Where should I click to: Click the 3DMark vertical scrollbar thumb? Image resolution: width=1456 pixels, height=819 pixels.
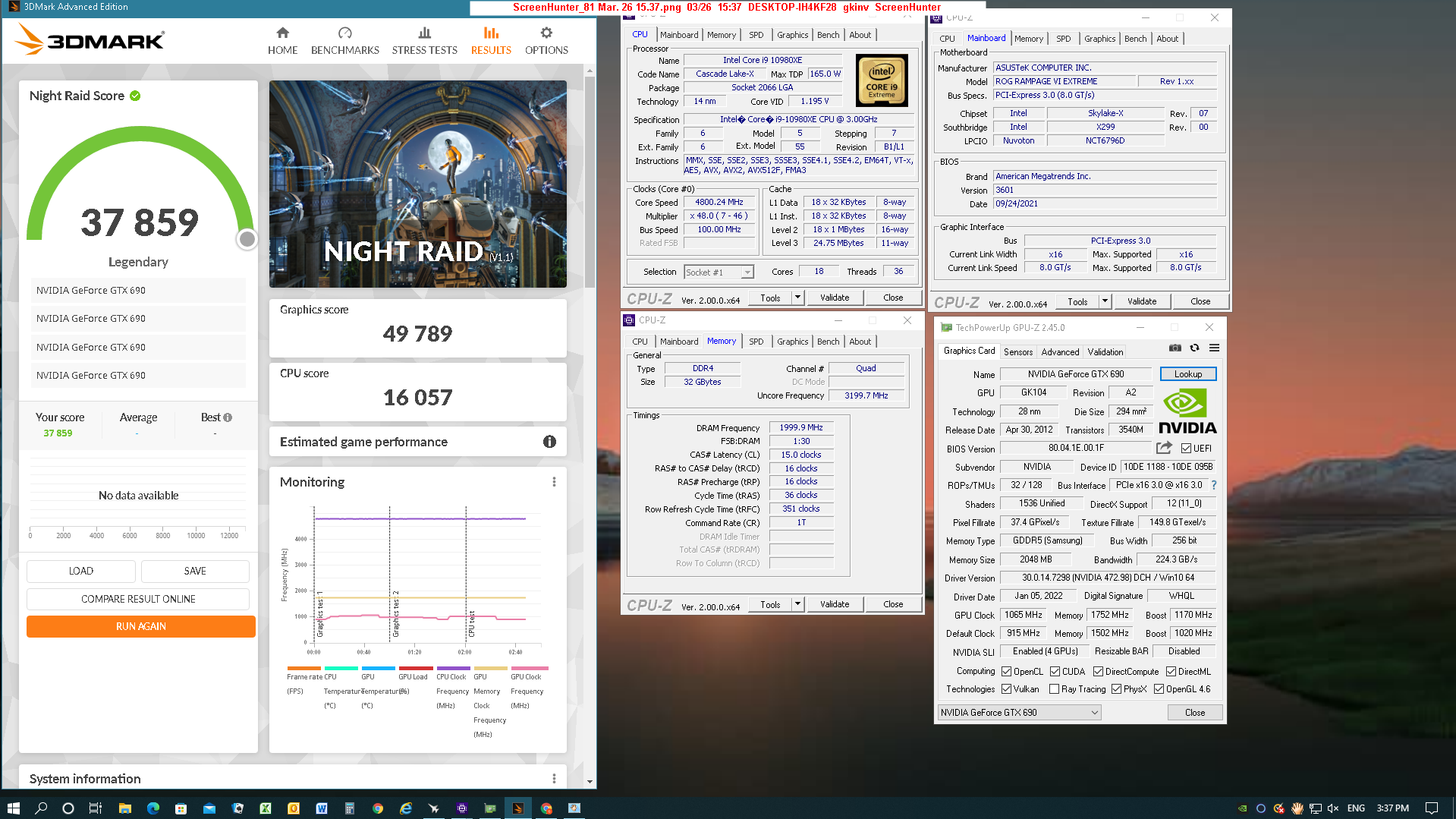[590, 182]
